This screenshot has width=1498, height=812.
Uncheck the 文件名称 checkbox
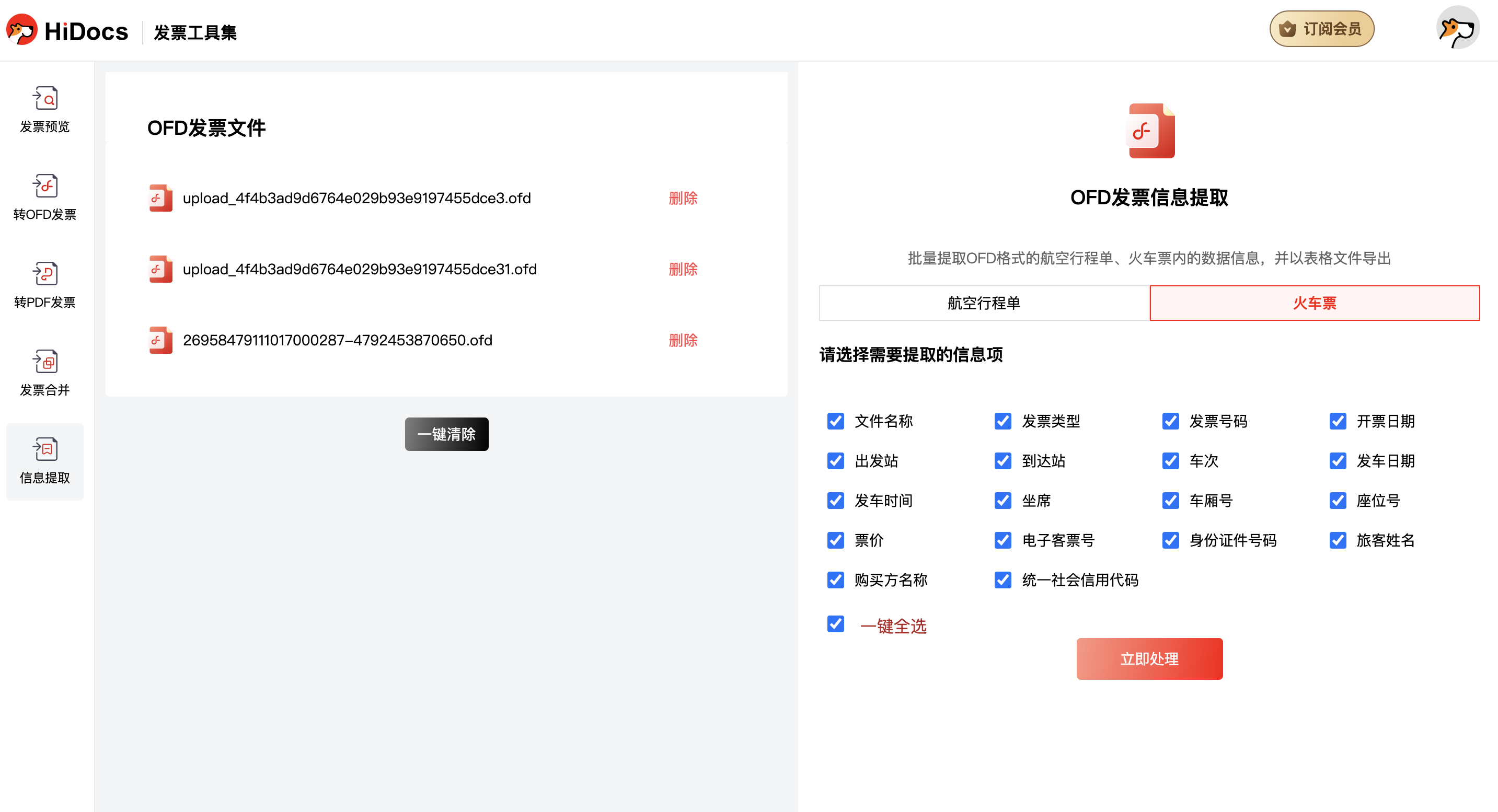(x=836, y=421)
